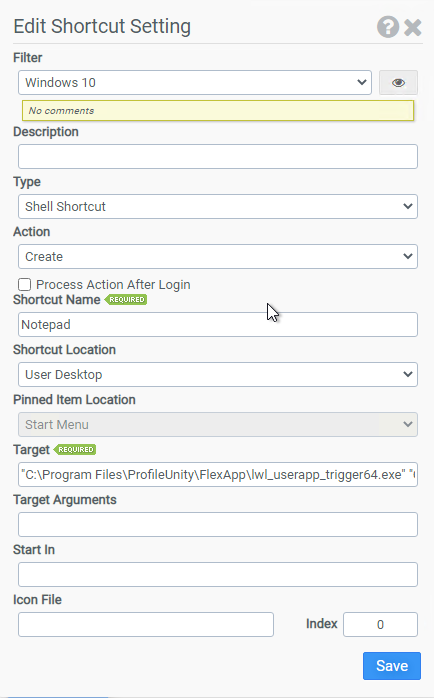Image resolution: width=434 pixels, height=698 pixels.
Task: Enable Process Action After Login checkbox
Action: [x=24, y=284]
